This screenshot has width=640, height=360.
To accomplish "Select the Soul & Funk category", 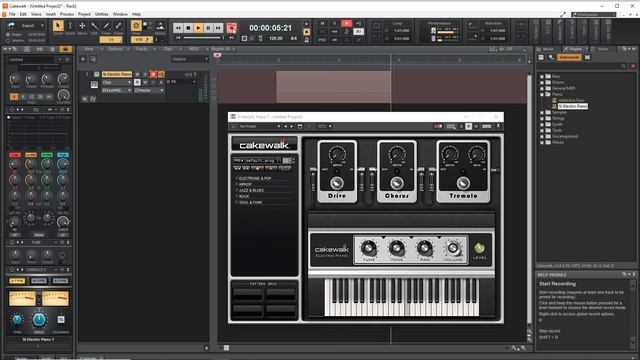I will (250, 202).
